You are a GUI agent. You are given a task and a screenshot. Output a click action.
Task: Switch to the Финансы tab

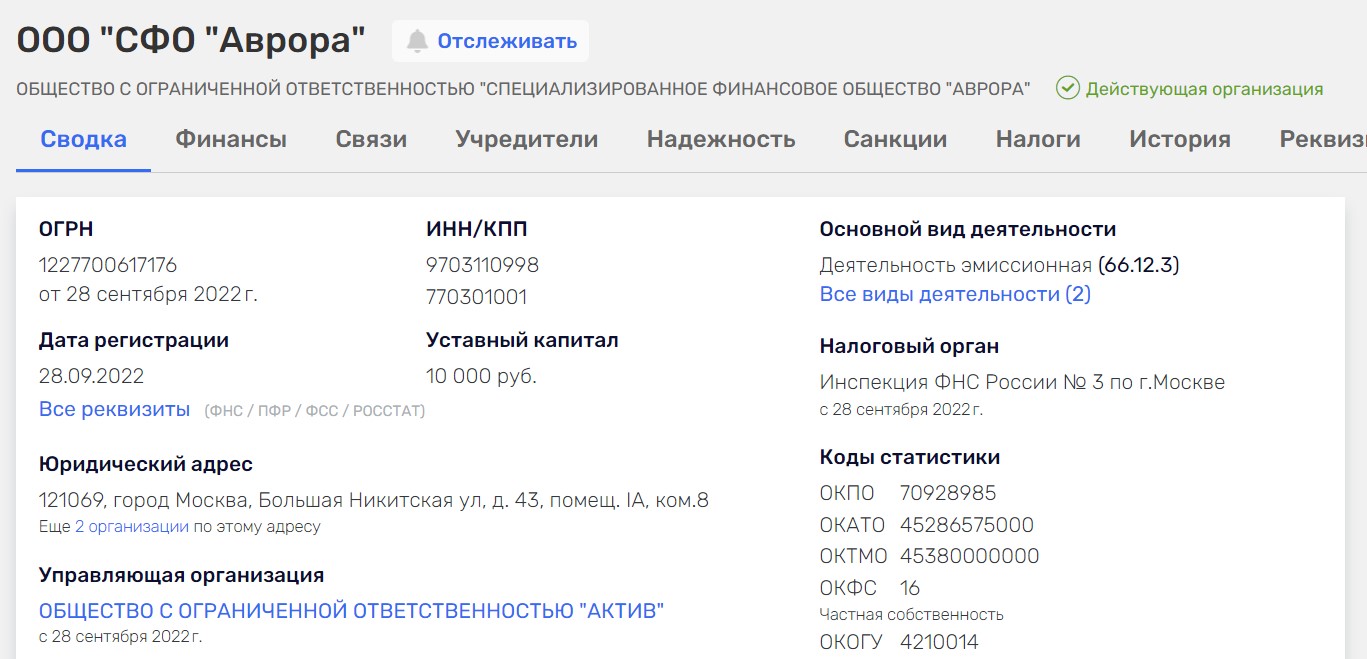(x=231, y=140)
